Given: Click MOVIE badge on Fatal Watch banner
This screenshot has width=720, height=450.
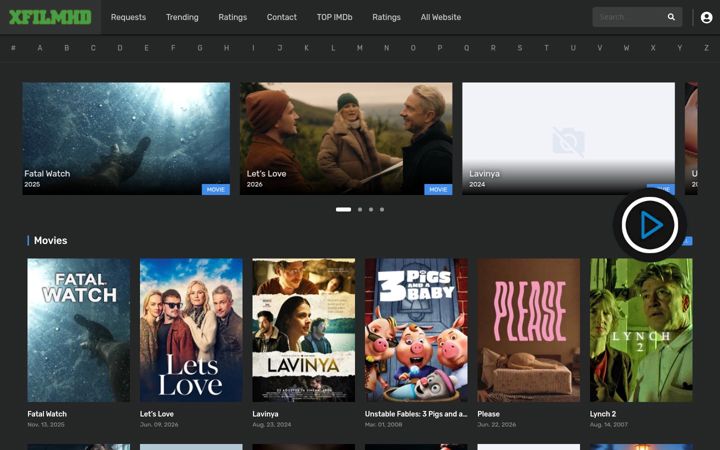Looking at the screenshot, I should (216, 189).
